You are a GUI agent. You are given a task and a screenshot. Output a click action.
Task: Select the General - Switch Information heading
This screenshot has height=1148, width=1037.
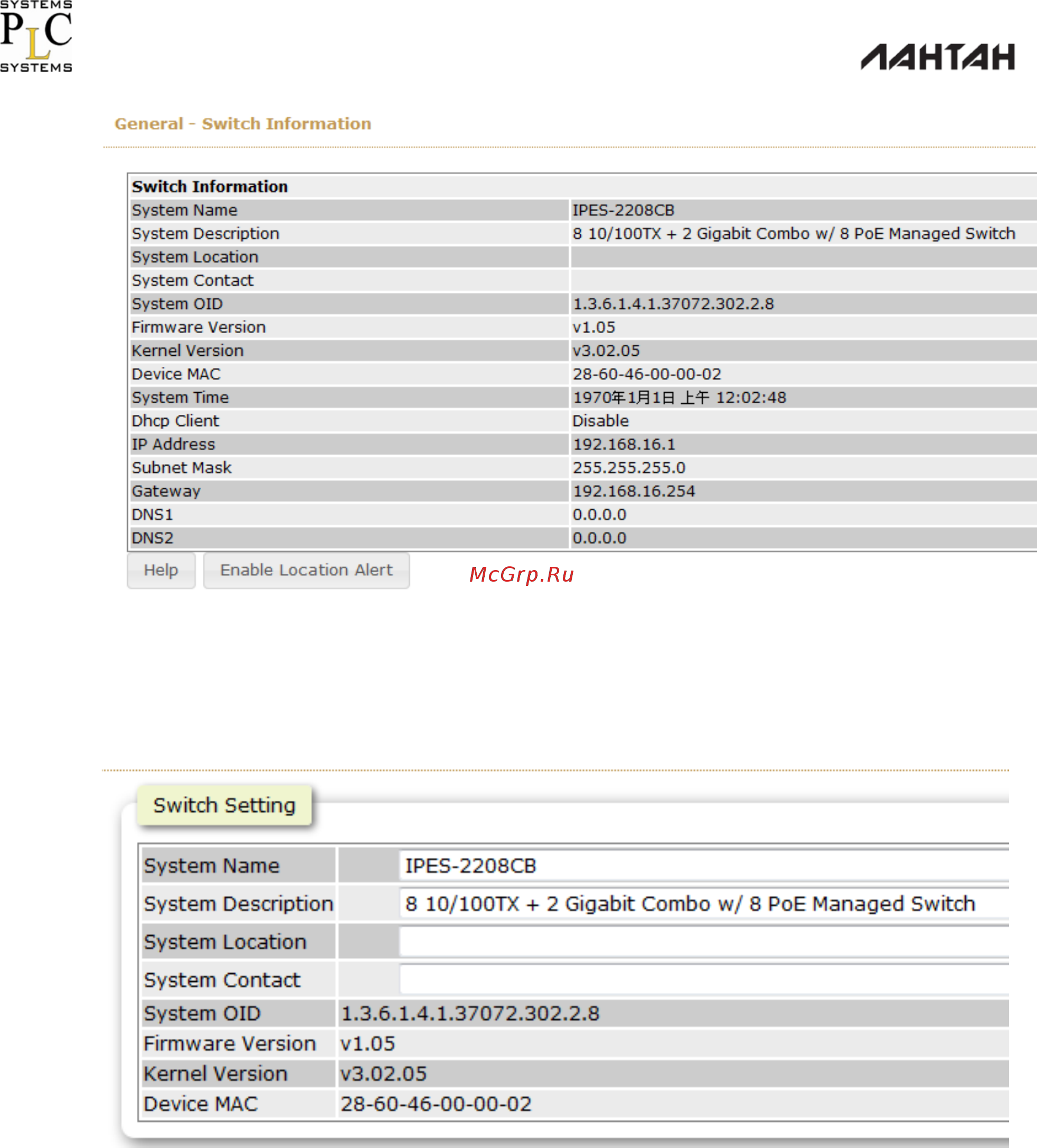[x=243, y=124]
